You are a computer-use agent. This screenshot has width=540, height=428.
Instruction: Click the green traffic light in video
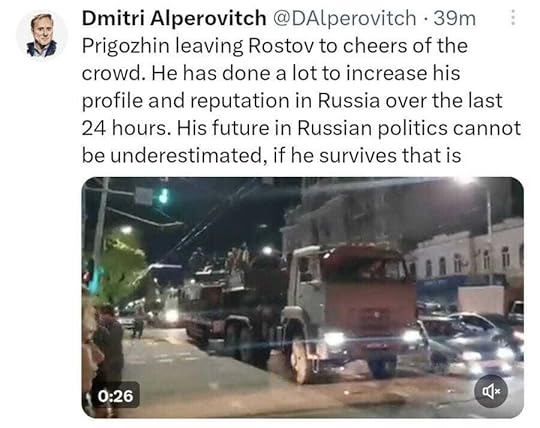164,196
